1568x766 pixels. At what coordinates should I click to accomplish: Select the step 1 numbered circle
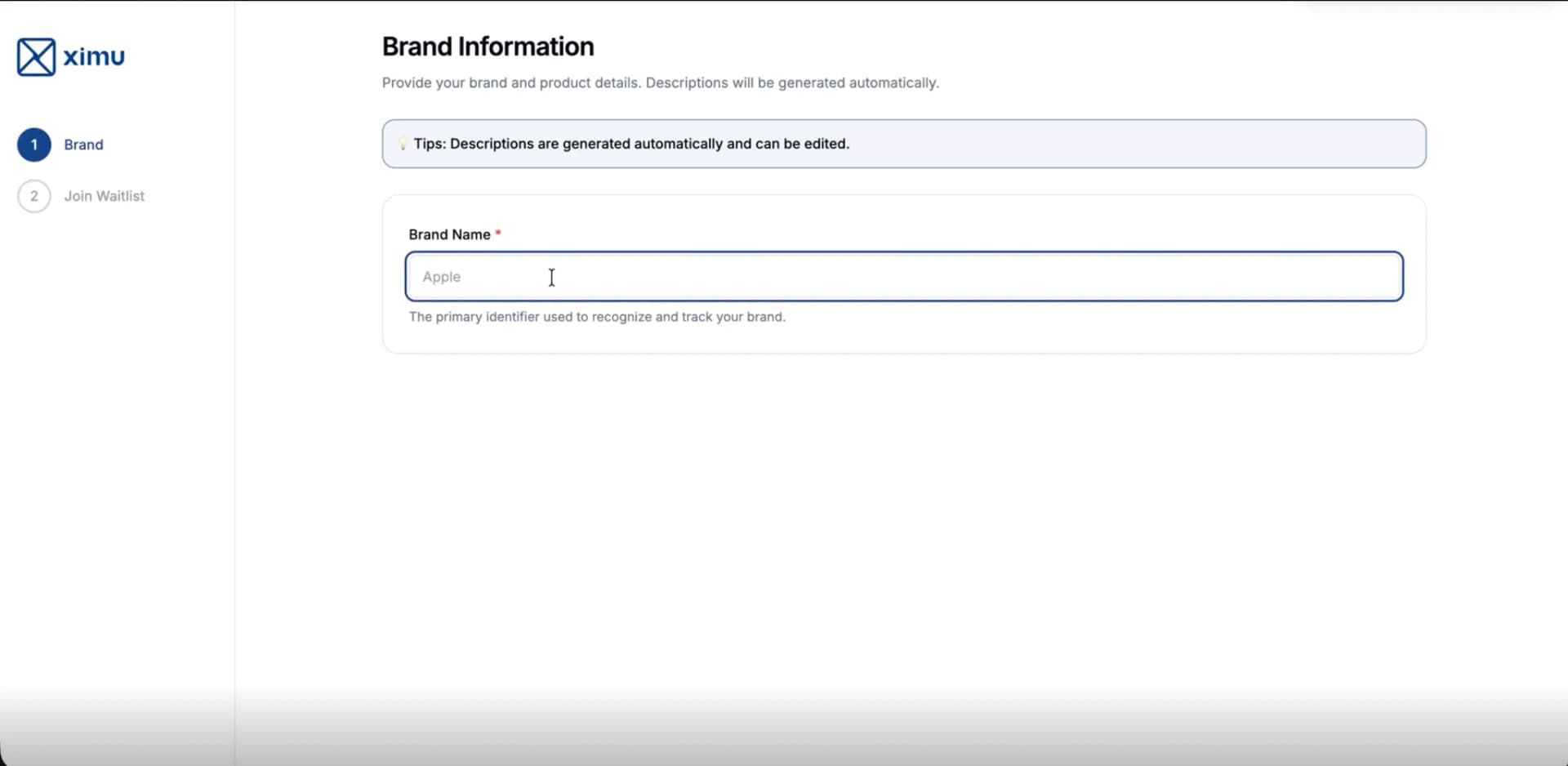[34, 145]
